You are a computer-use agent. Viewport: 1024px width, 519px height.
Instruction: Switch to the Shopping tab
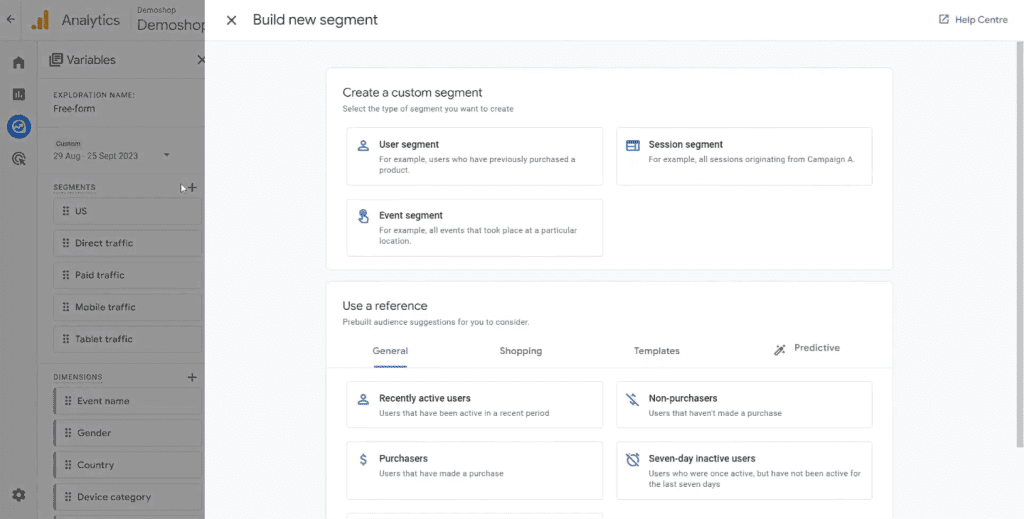[x=520, y=351]
